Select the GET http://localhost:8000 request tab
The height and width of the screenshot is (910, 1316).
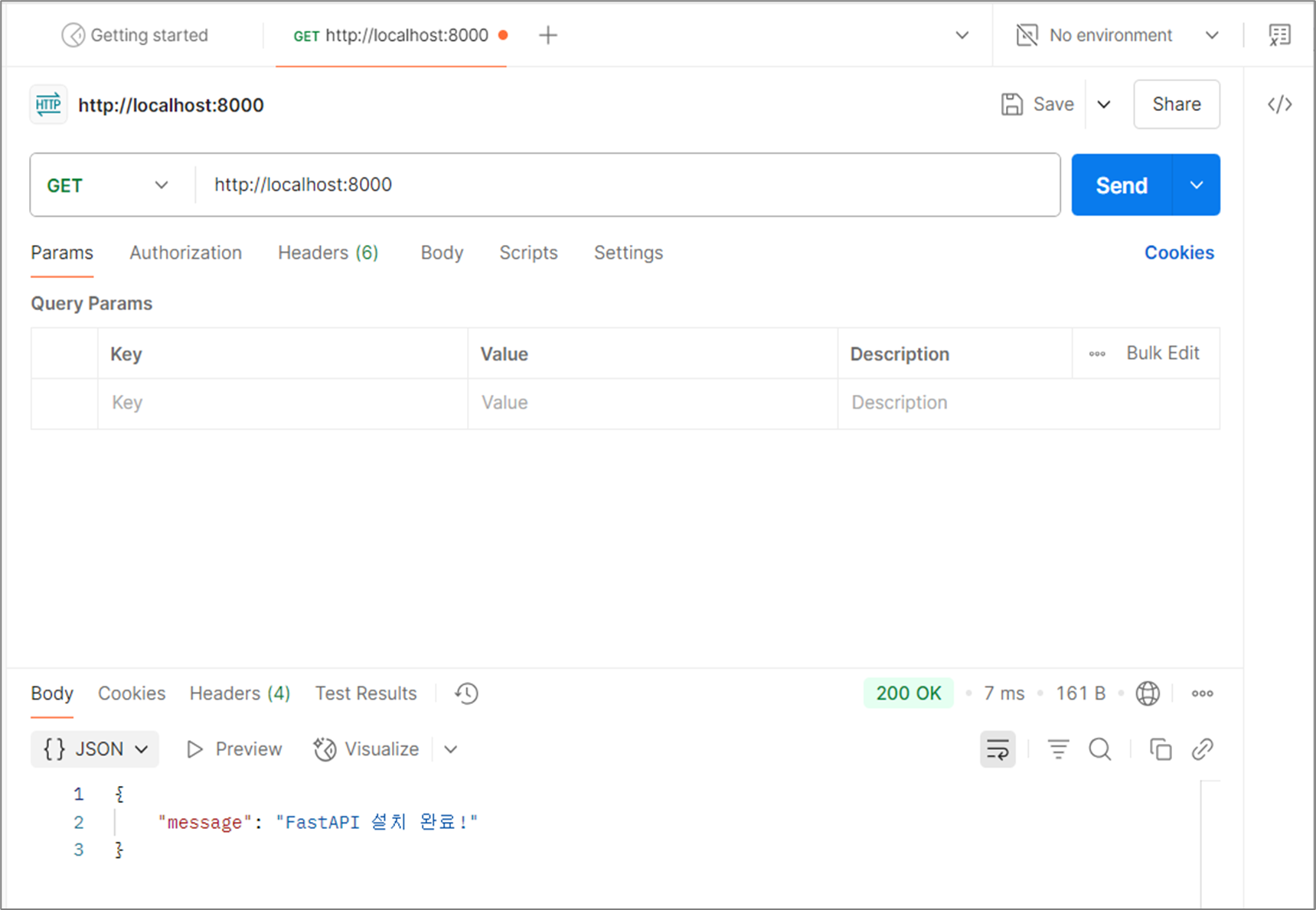tap(391, 35)
